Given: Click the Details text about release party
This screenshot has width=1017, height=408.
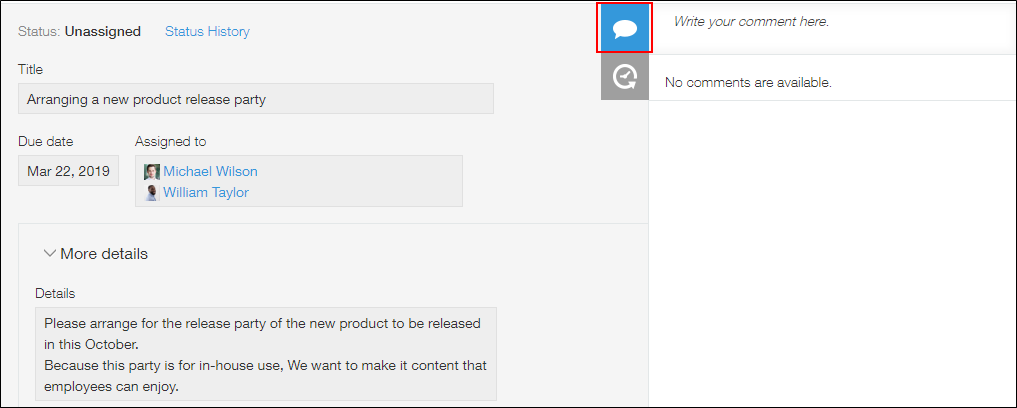Looking at the screenshot, I should tap(265, 354).
